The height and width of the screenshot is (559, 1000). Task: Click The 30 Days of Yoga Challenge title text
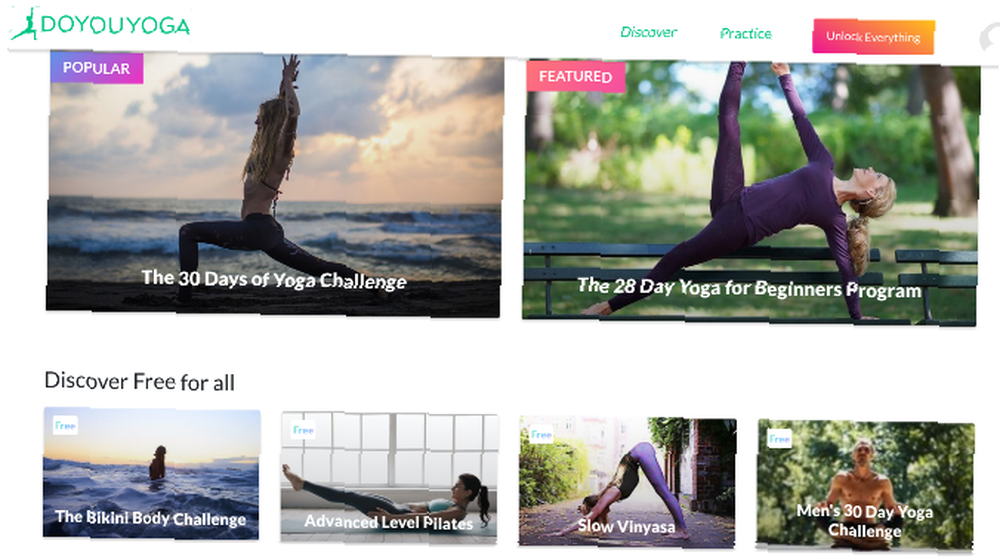point(274,279)
